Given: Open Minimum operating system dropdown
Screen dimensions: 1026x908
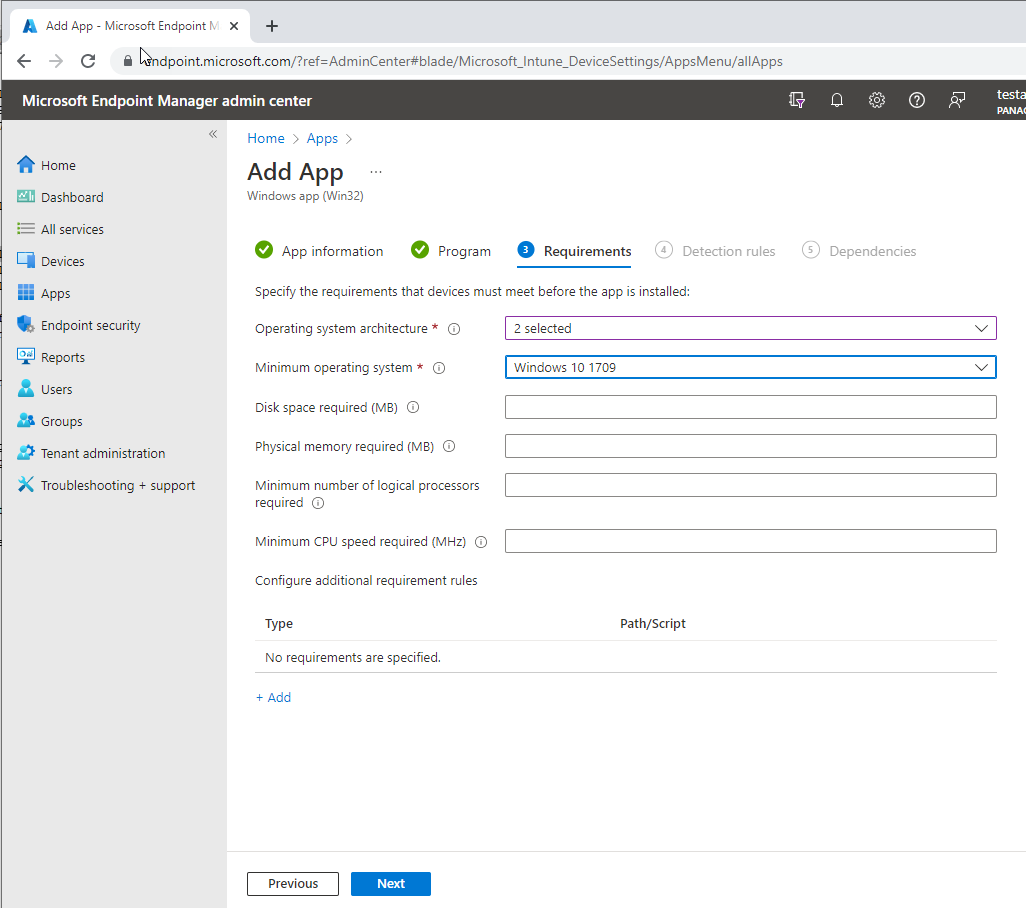Looking at the screenshot, I should coord(750,367).
